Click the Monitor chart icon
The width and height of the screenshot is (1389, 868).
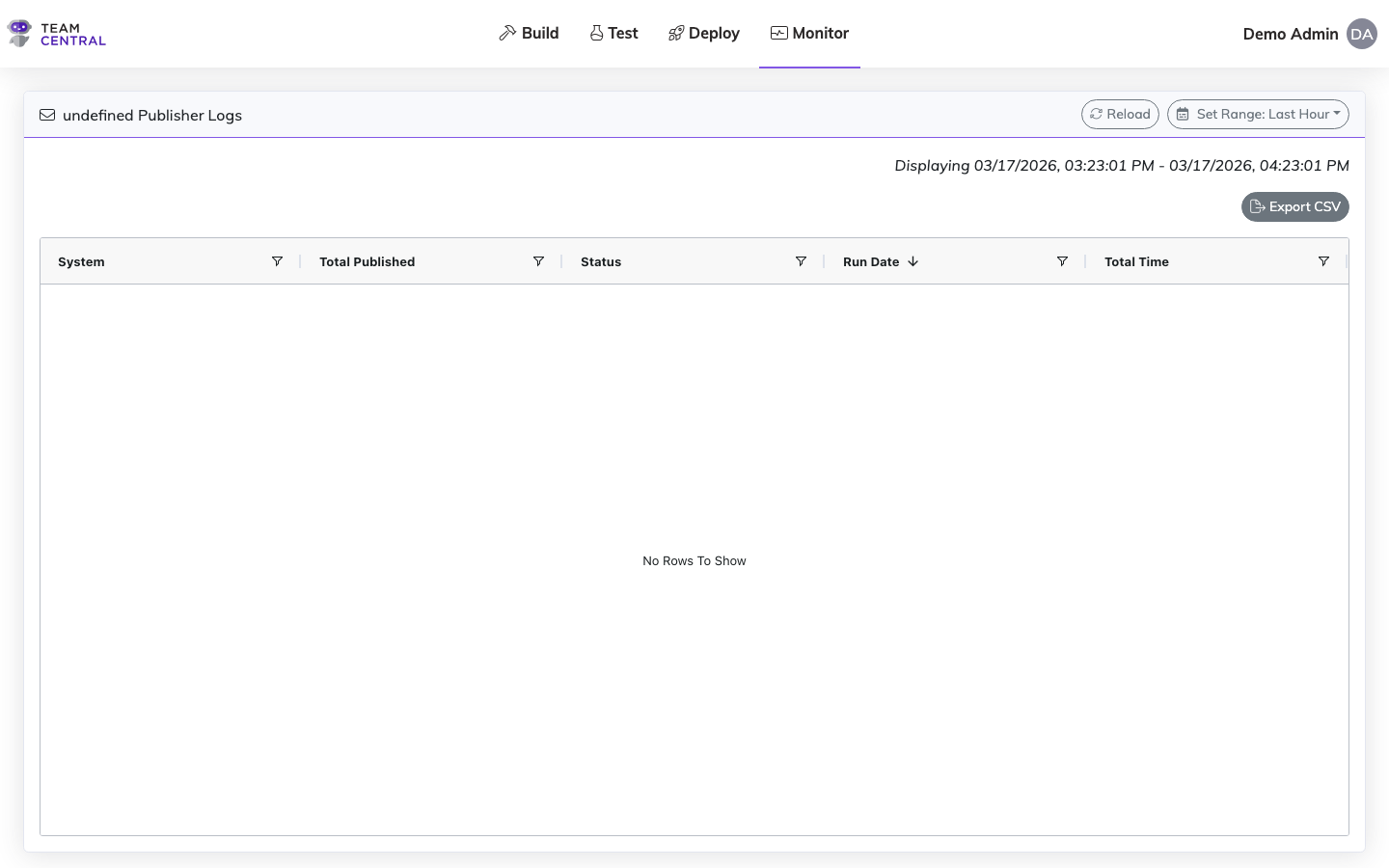(777, 32)
